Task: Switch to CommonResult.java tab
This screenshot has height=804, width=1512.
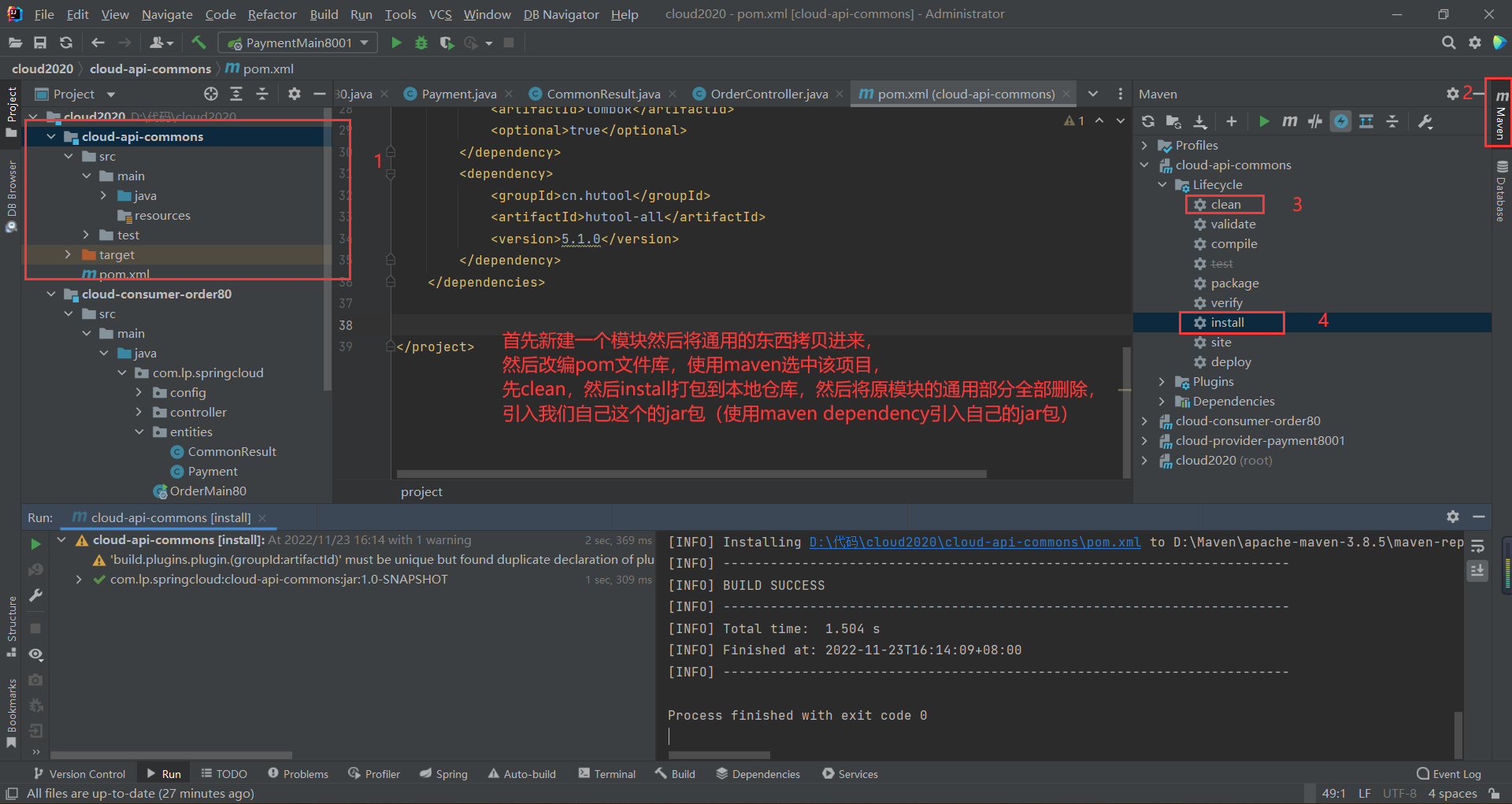Action: (603, 94)
